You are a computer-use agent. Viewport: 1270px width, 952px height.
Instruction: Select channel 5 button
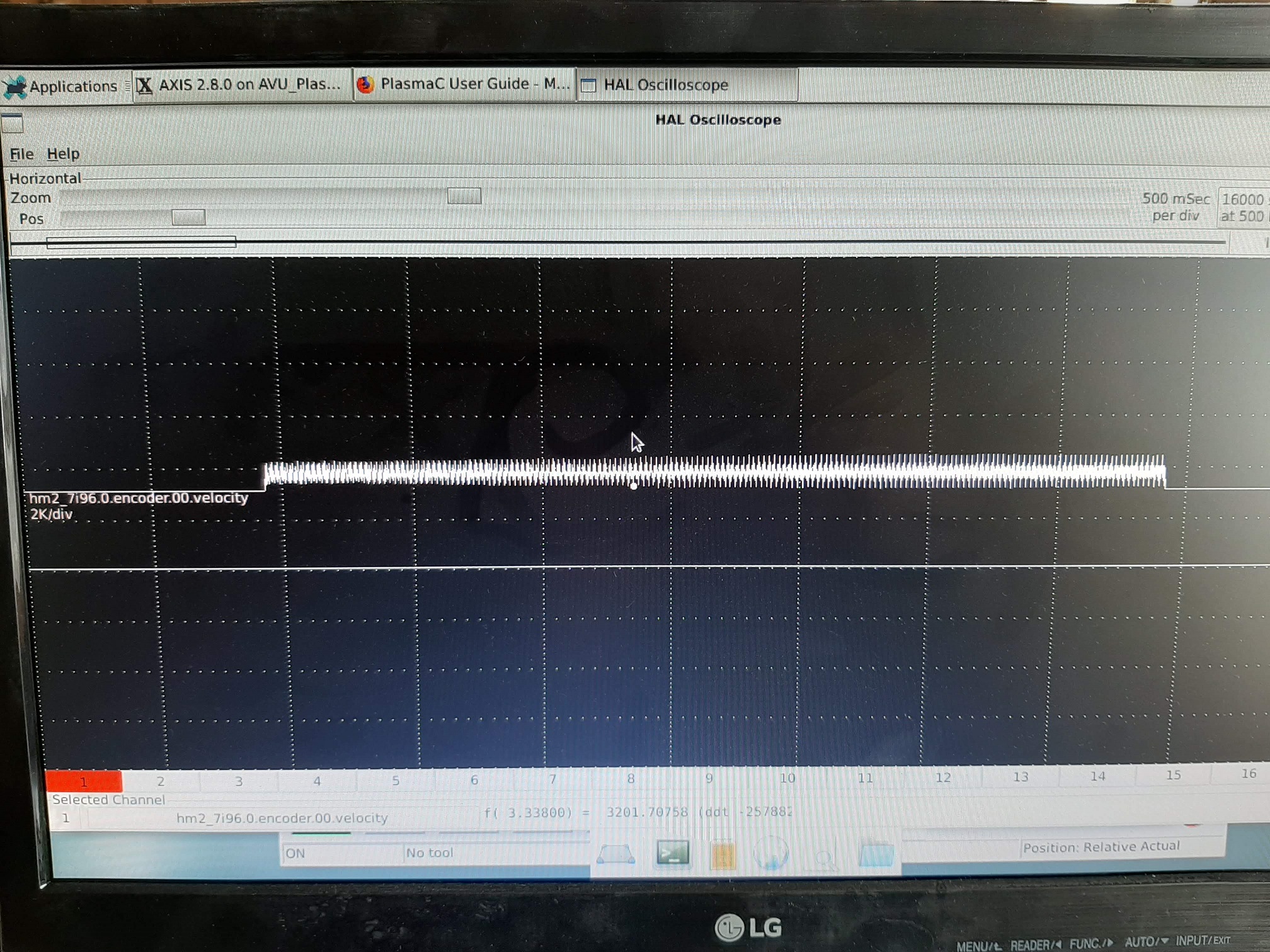(396, 780)
